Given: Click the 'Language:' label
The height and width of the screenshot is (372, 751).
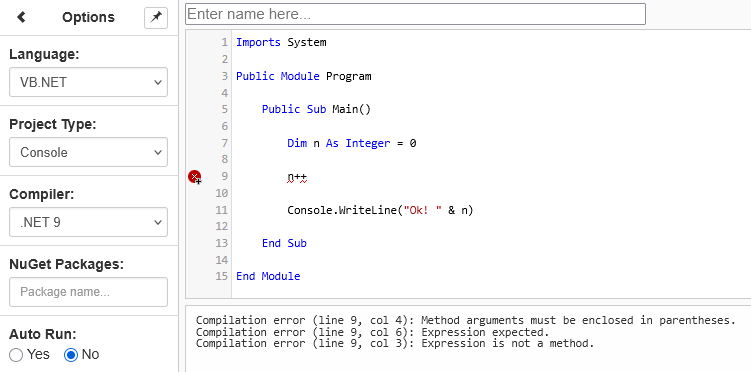Looking at the screenshot, I should (x=44, y=55).
